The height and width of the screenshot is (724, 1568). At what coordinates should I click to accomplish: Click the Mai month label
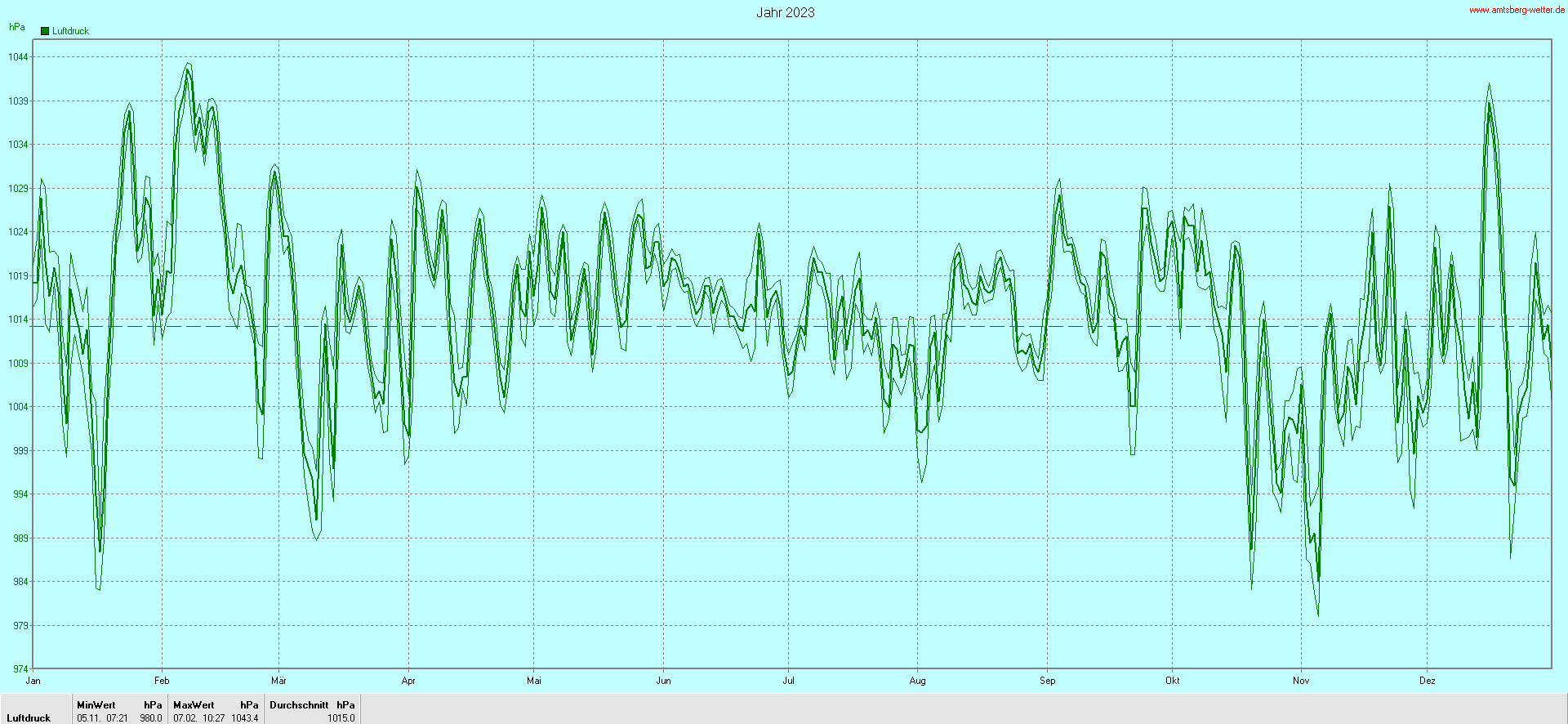534,681
